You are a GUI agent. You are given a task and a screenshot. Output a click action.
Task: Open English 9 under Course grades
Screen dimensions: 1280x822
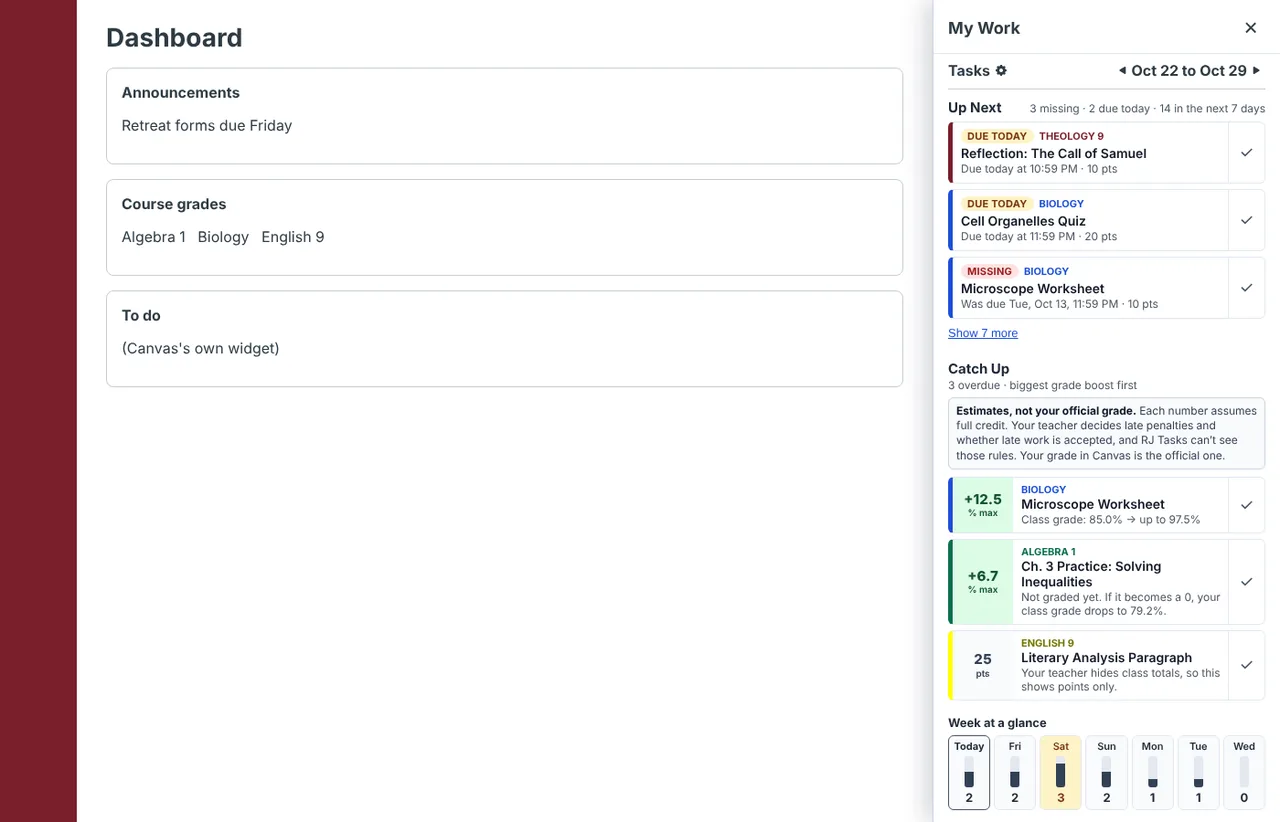pyautogui.click(x=293, y=237)
